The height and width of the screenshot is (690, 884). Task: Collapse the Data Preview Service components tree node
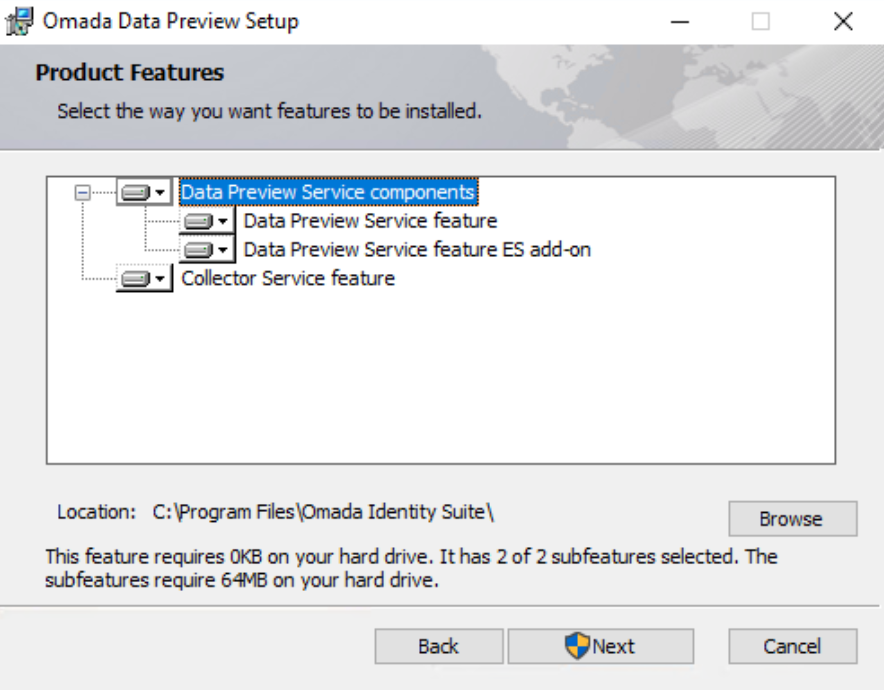click(x=82, y=193)
